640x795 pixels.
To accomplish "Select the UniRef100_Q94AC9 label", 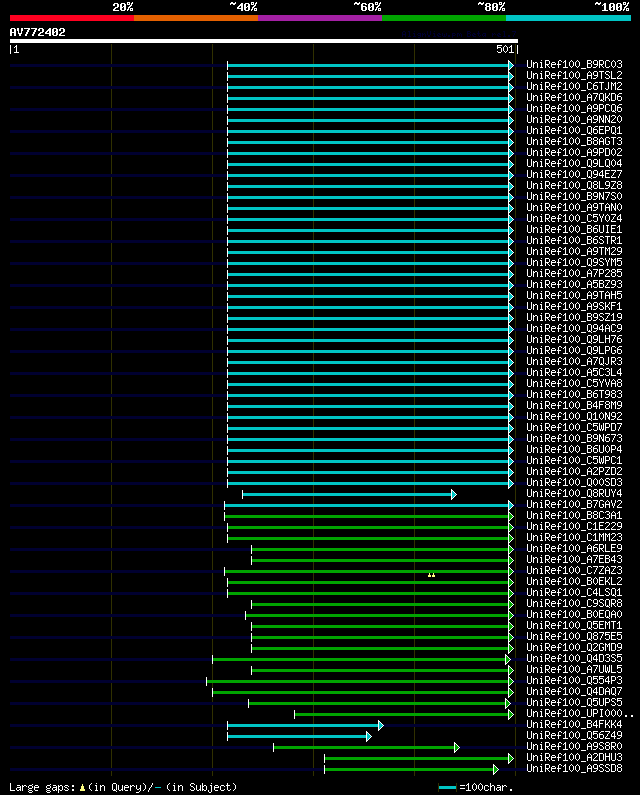I will [x=574, y=329].
